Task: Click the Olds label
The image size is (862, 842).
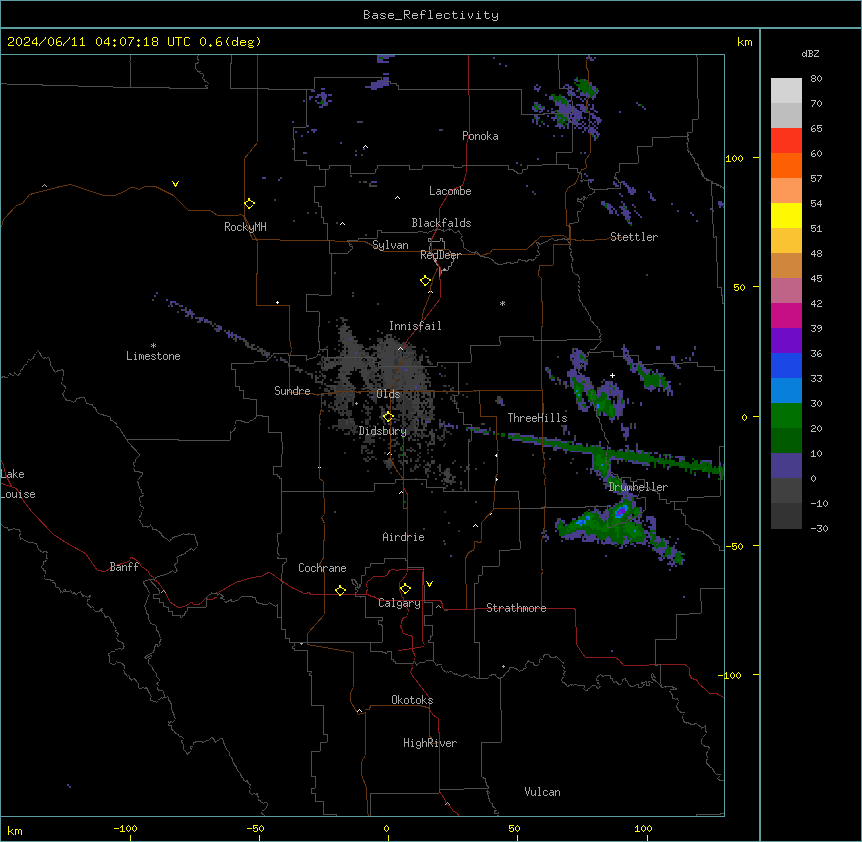Action: click(388, 394)
